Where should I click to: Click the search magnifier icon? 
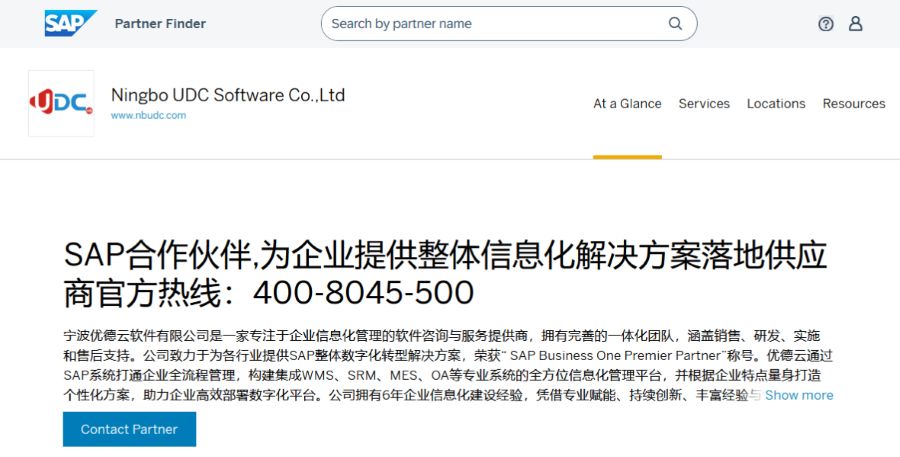click(x=676, y=24)
